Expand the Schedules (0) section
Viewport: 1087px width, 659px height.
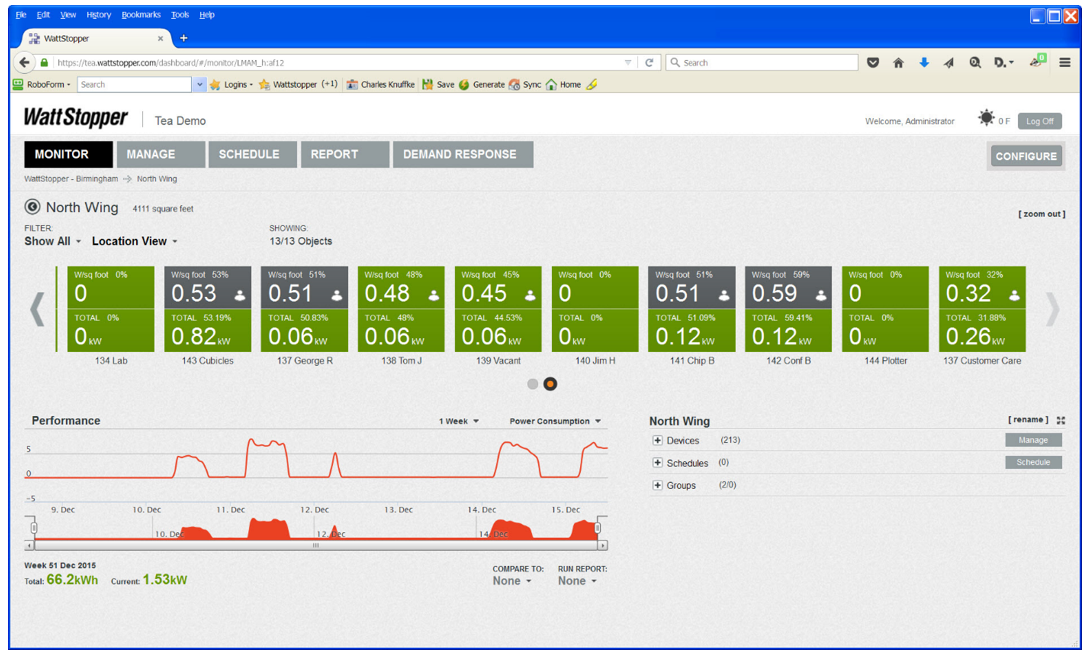click(657, 462)
